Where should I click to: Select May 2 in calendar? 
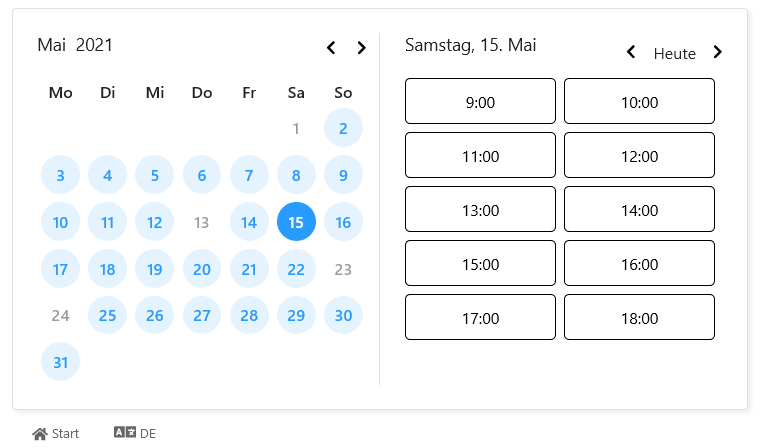click(x=343, y=128)
